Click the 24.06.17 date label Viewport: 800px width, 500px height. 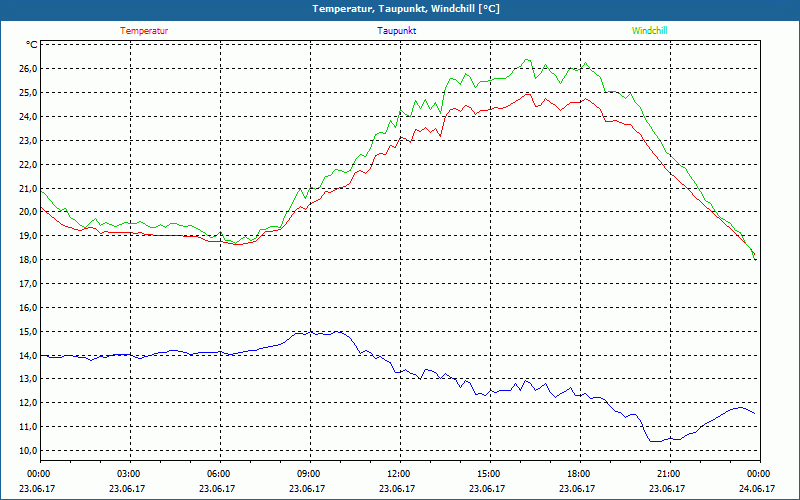[757, 489]
